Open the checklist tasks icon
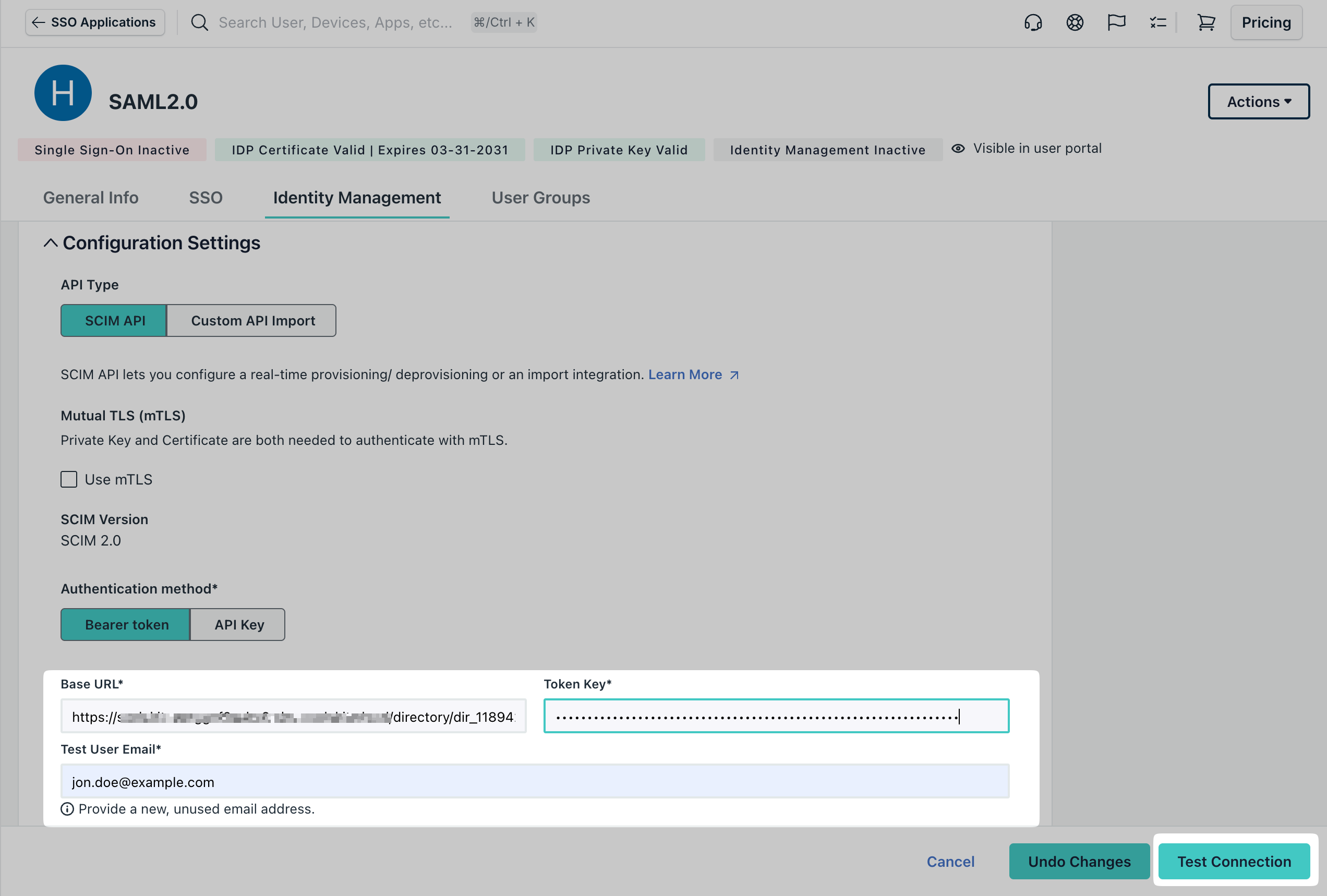1327x896 pixels. coord(1157,22)
